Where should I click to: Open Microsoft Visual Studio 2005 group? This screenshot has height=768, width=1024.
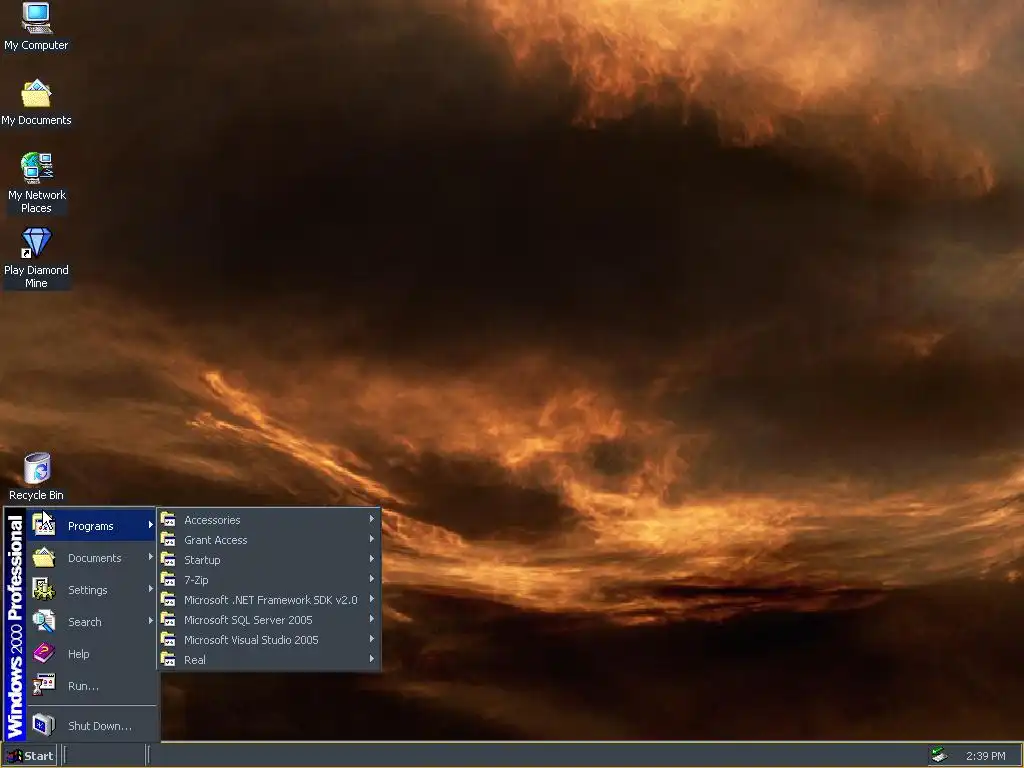tap(268, 639)
